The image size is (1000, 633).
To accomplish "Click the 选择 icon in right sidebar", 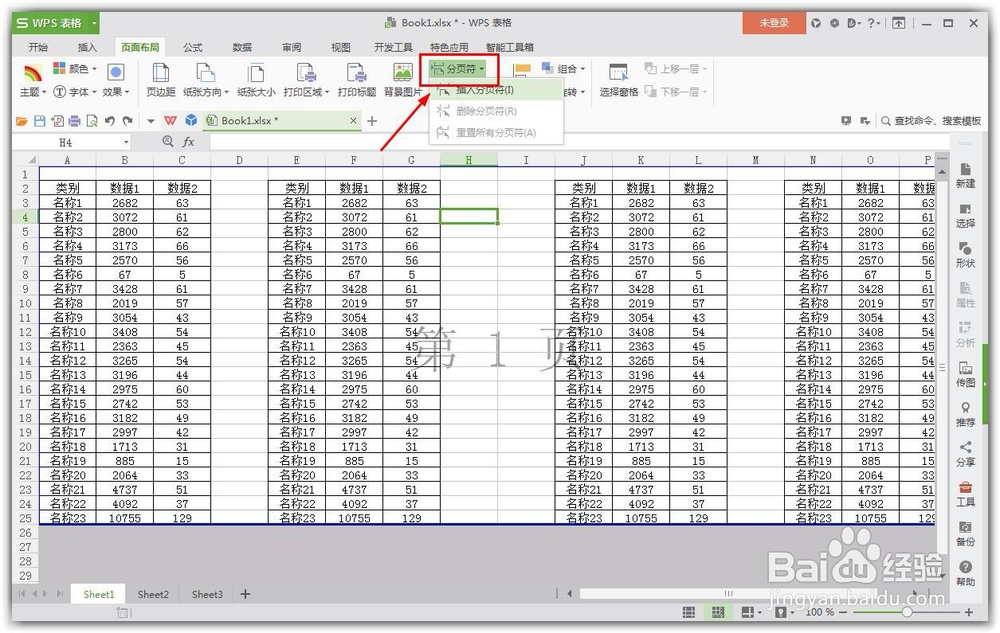I will click(x=966, y=209).
